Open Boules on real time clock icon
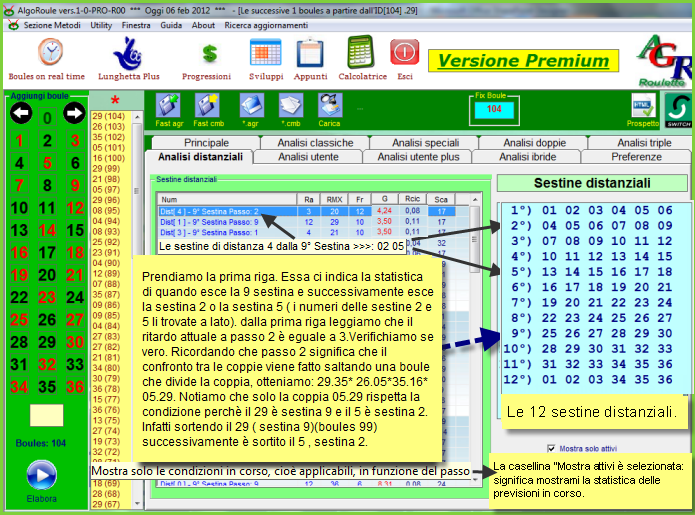This screenshot has width=695, height=515. 51,52
